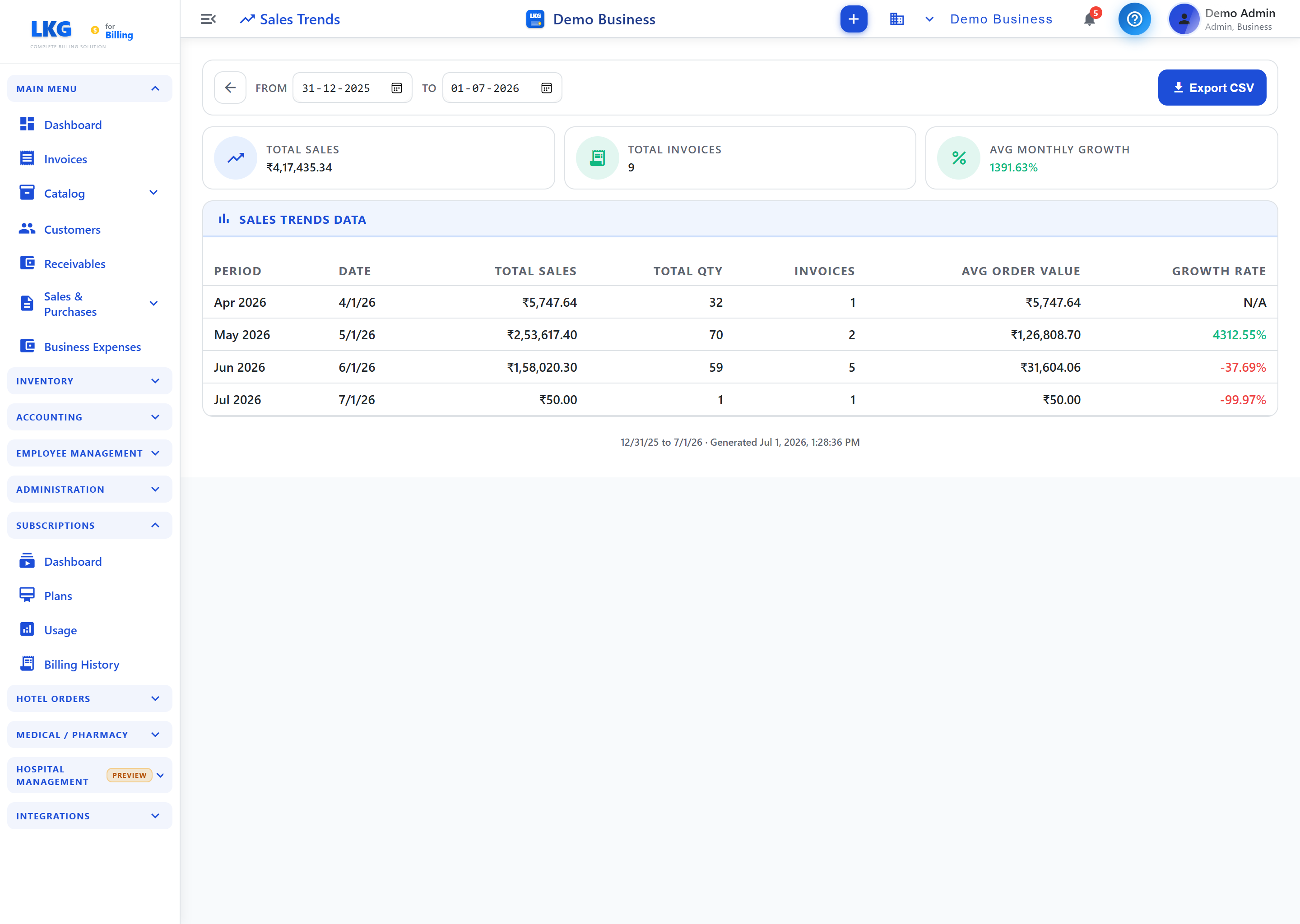Viewport: 1300px width, 924px height.
Task: Open Billing History under Subscriptions
Action: (81, 664)
